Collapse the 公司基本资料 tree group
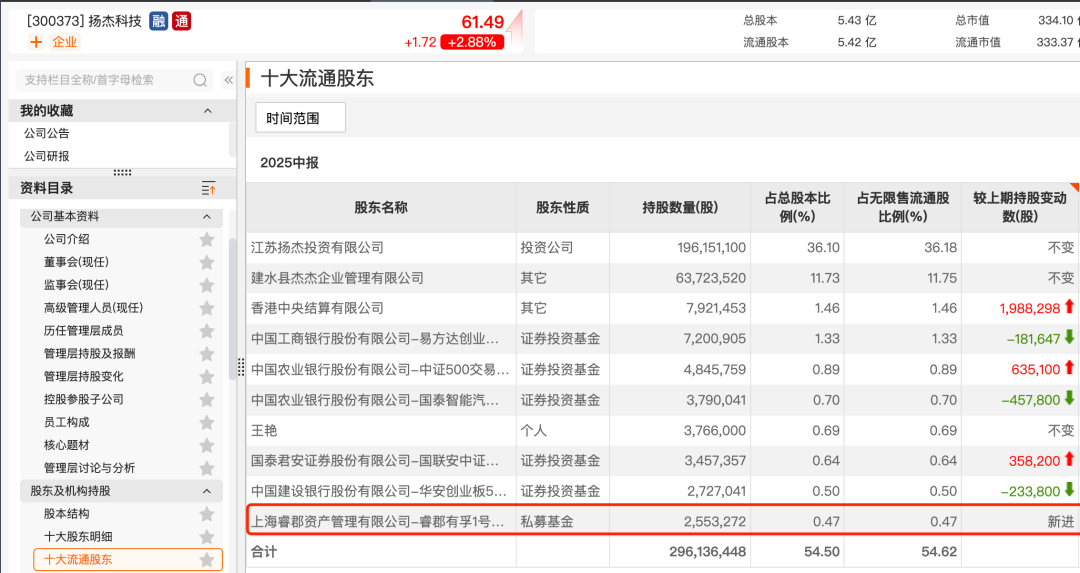Viewport: 1080px width, 573px height. pyautogui.click(x=207, y=216)
